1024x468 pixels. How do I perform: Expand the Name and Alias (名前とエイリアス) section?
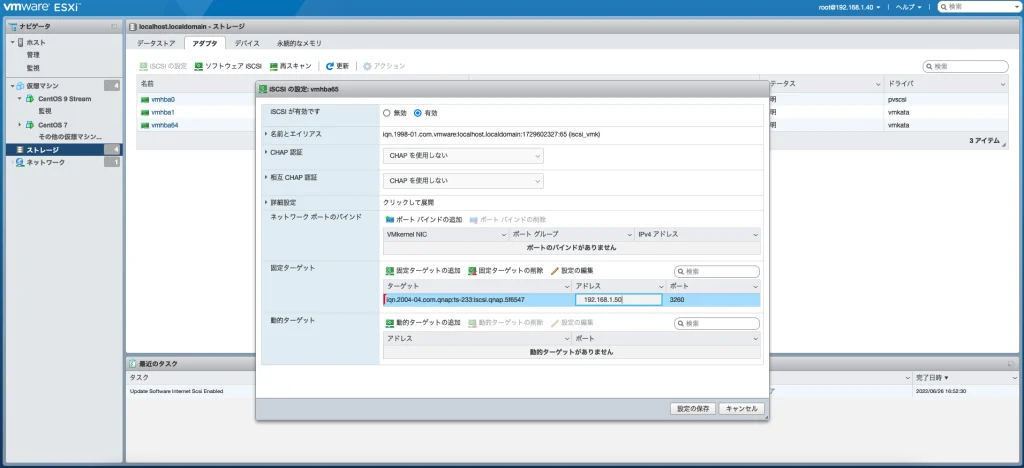tap(266, 134)
